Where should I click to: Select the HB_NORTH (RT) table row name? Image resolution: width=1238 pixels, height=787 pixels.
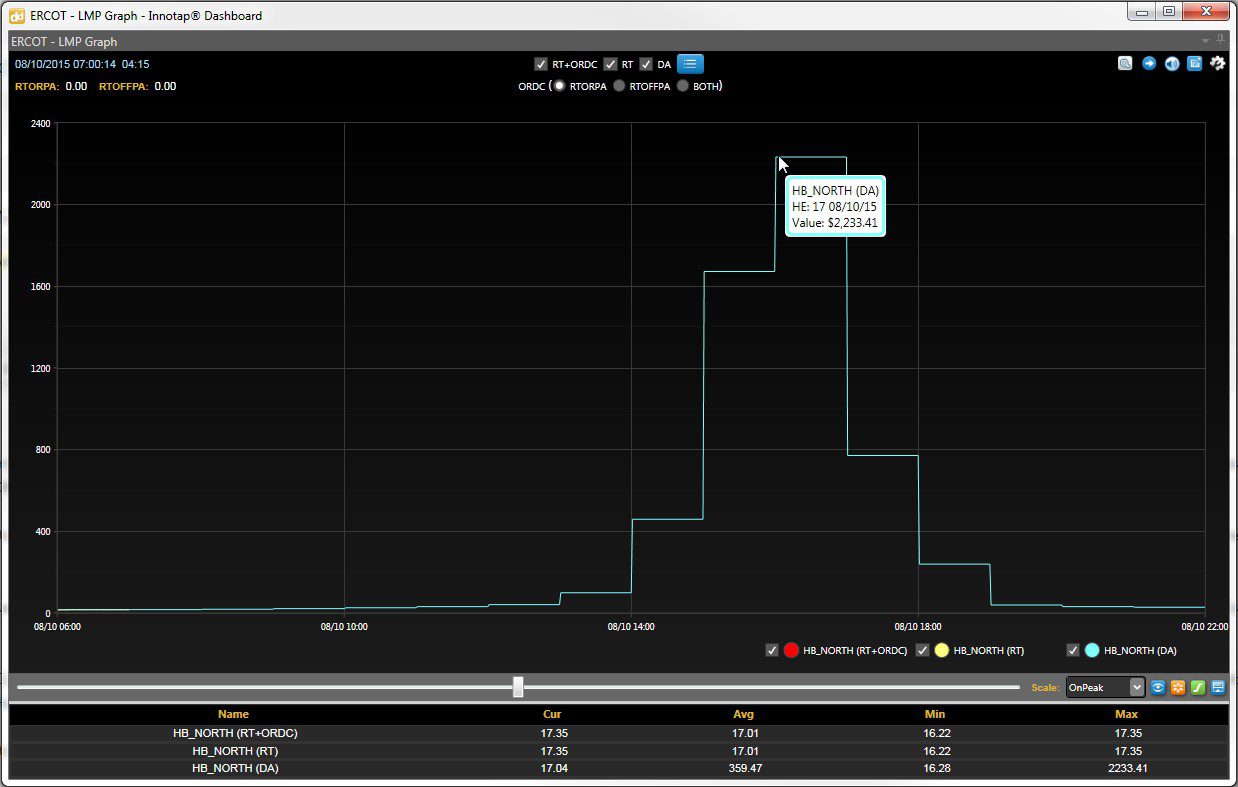click(x=235, y=751)
